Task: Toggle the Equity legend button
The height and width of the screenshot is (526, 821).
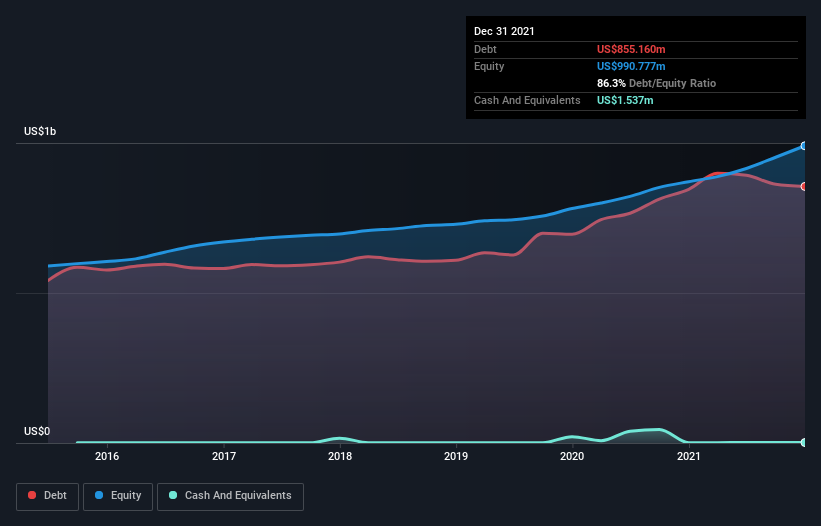Action: click(x=118, y=496)
